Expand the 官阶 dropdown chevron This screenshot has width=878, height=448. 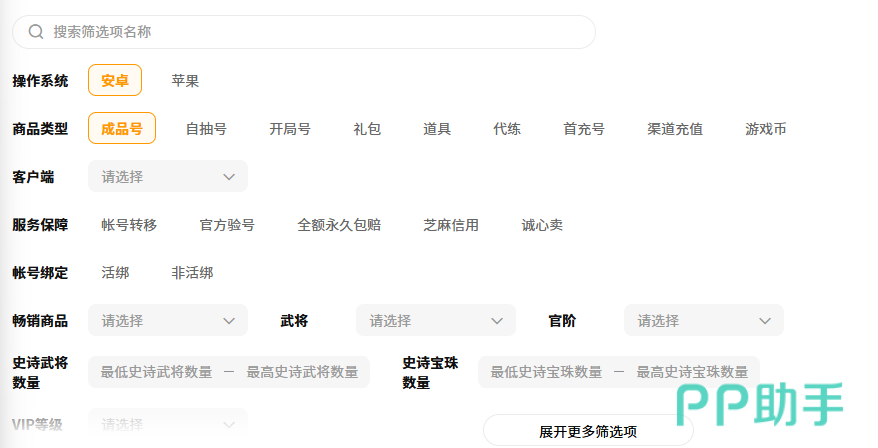[x=765, y=320]
